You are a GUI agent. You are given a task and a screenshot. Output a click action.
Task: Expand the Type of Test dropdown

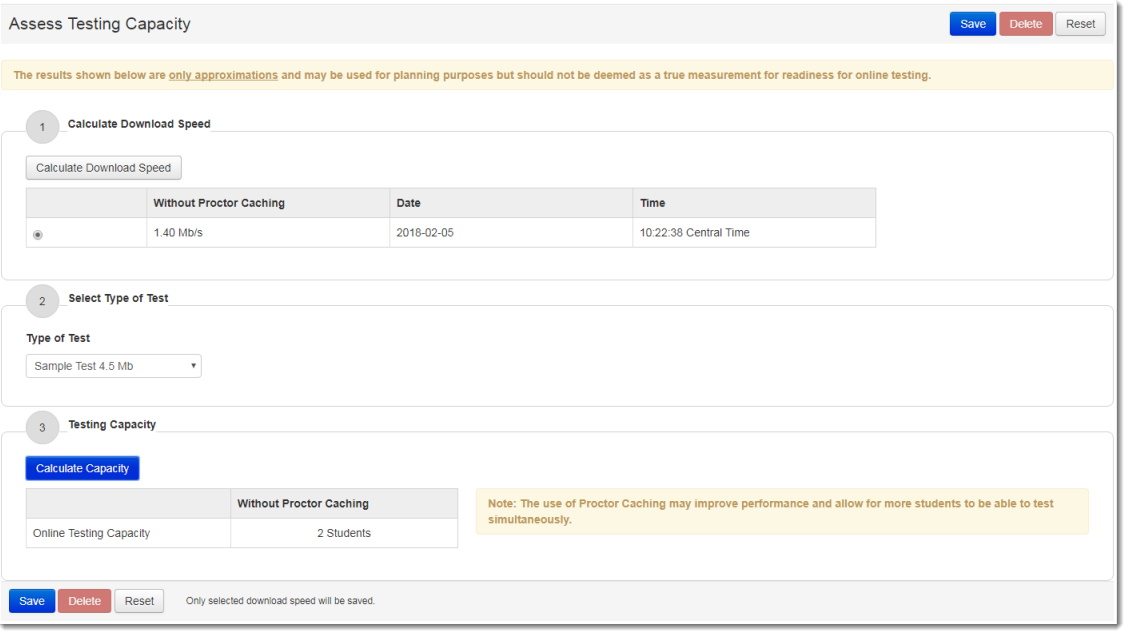click(x=113, y=366)
